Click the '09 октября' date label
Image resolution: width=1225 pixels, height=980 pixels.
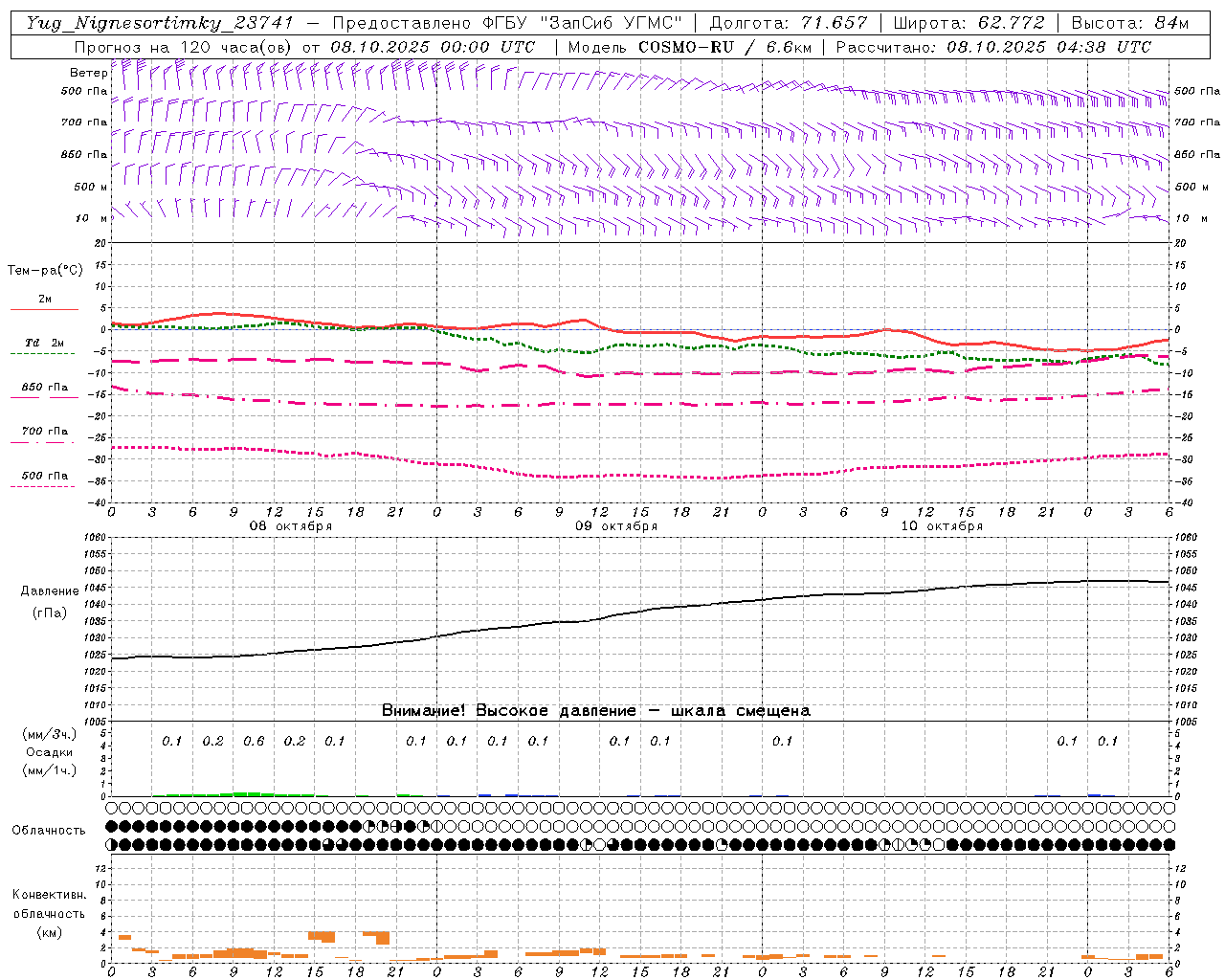coord(616,526)
